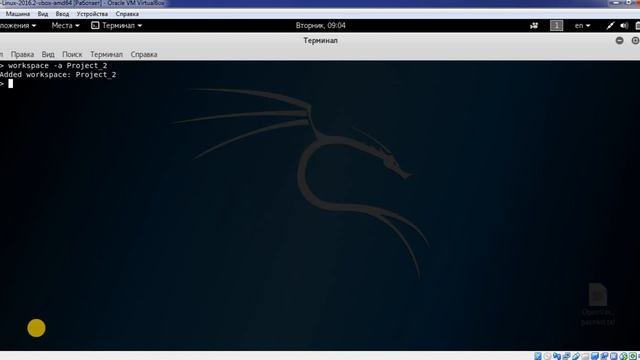Open the terminal window's Справка menu
The width and height of the screenshot is (640, 360).
144,54
